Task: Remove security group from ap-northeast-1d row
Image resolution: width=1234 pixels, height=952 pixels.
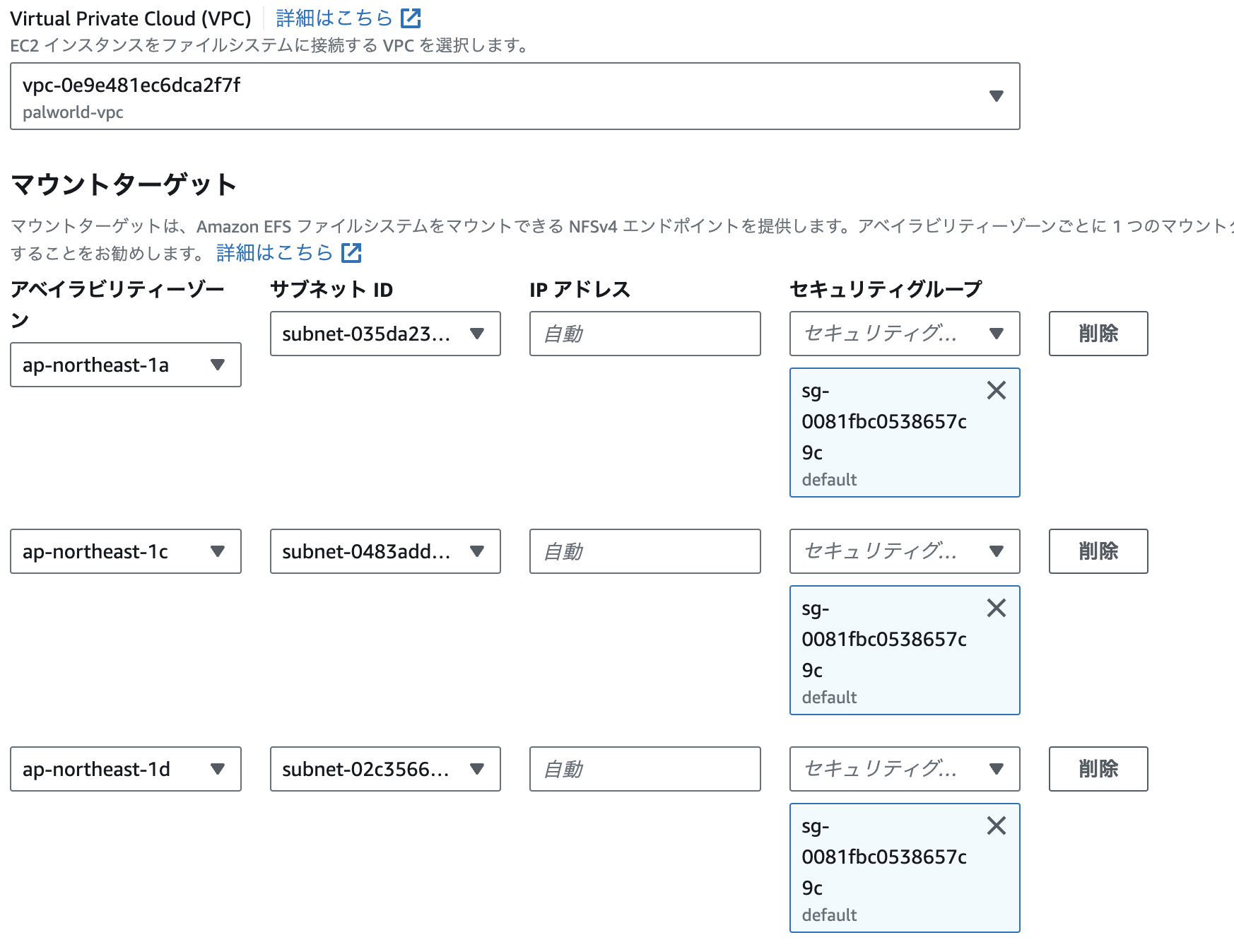Action: pyautogui.click(x=996, y=825)
